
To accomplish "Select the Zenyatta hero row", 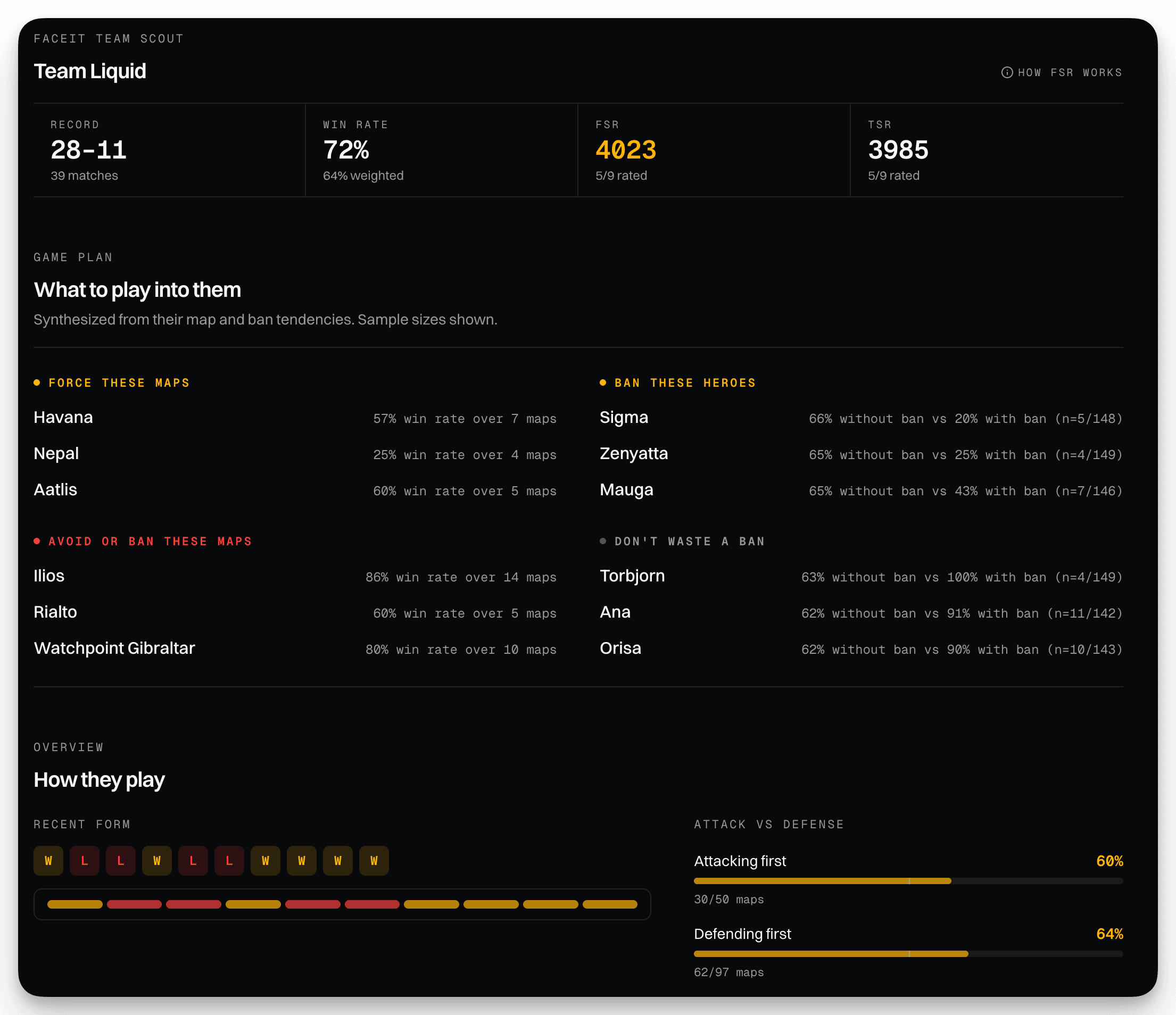I will [x=861, y=454].
